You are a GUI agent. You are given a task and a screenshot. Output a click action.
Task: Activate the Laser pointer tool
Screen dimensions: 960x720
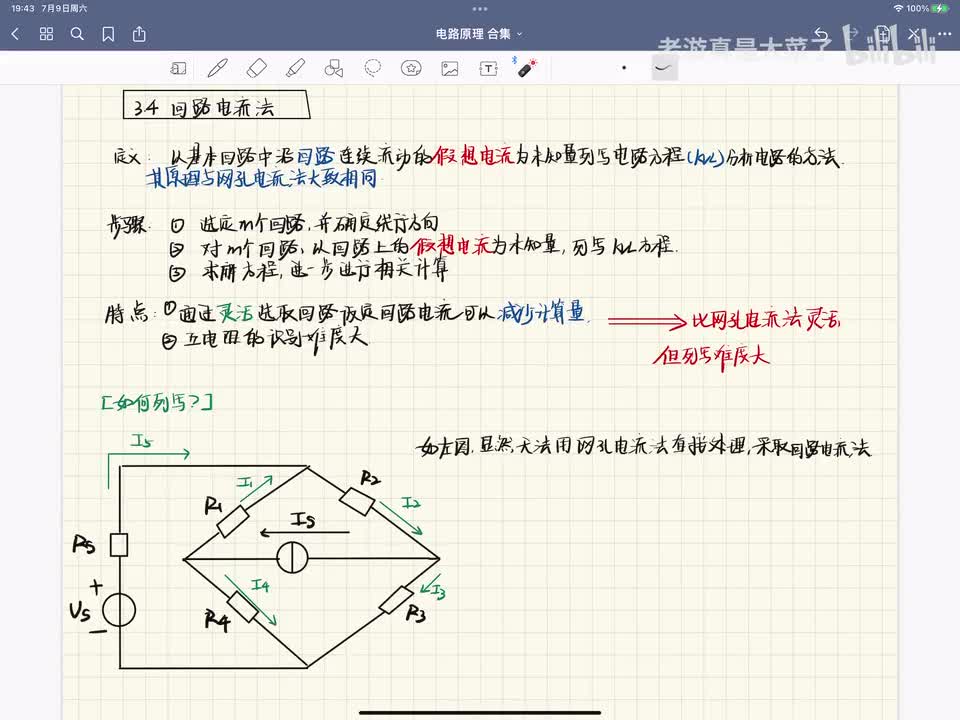[527, 67]
